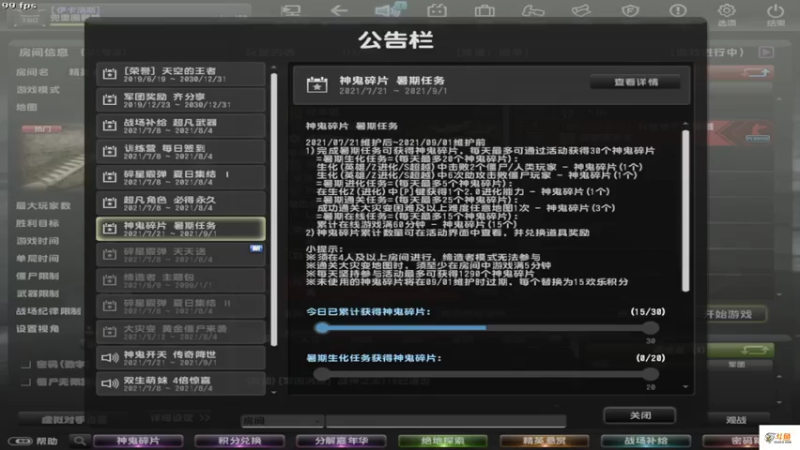
Task: Select 碎星银弹 夏日集结 I announcement
Action: click(181, 177)
